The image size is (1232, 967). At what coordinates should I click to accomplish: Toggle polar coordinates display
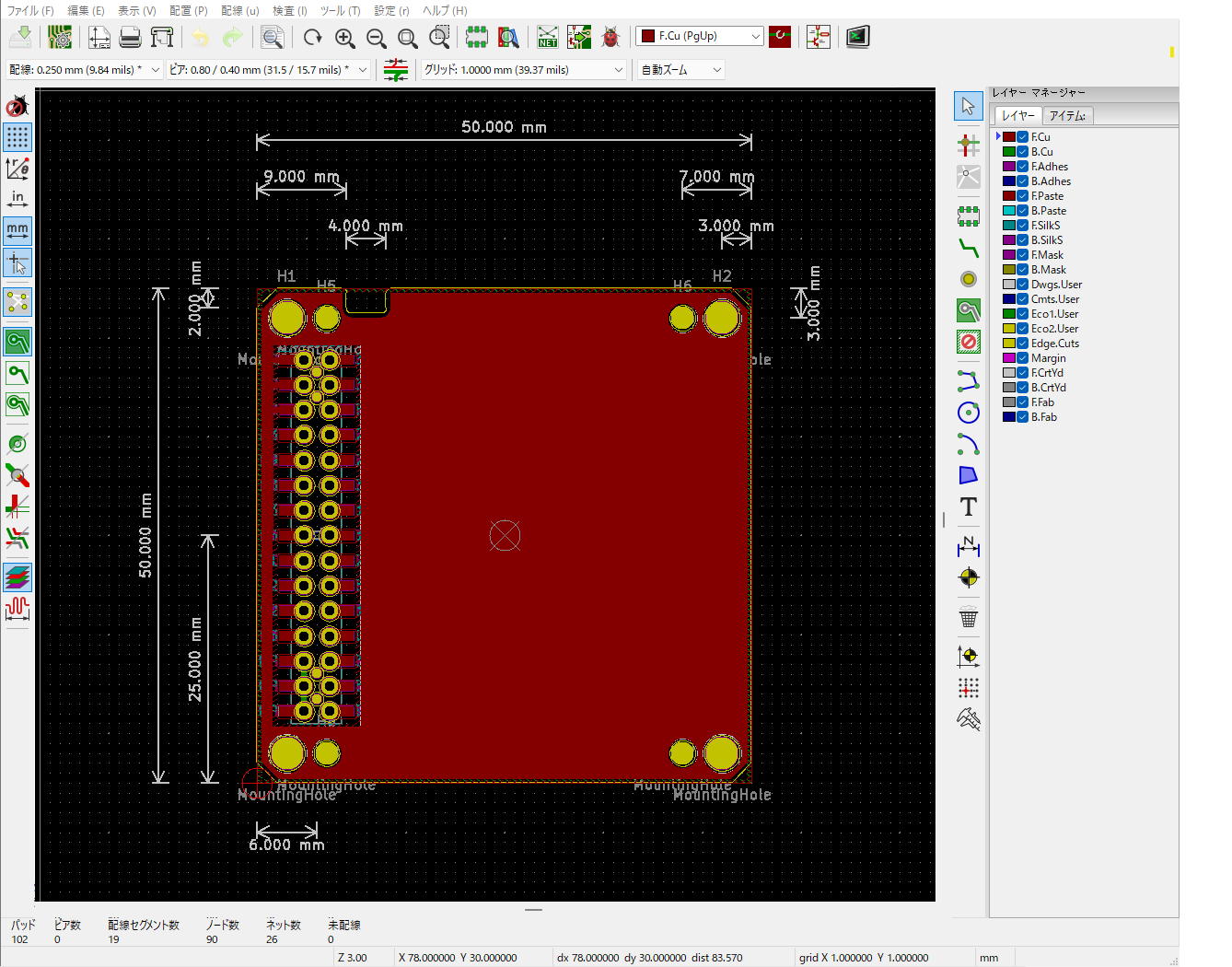(x=17, y=169)
